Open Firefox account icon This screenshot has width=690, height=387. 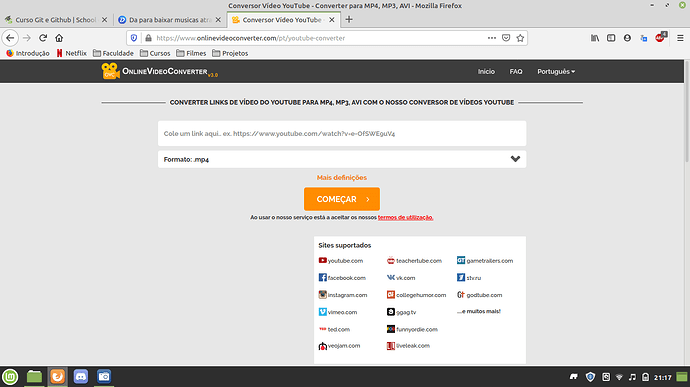[x=627, y=38]
